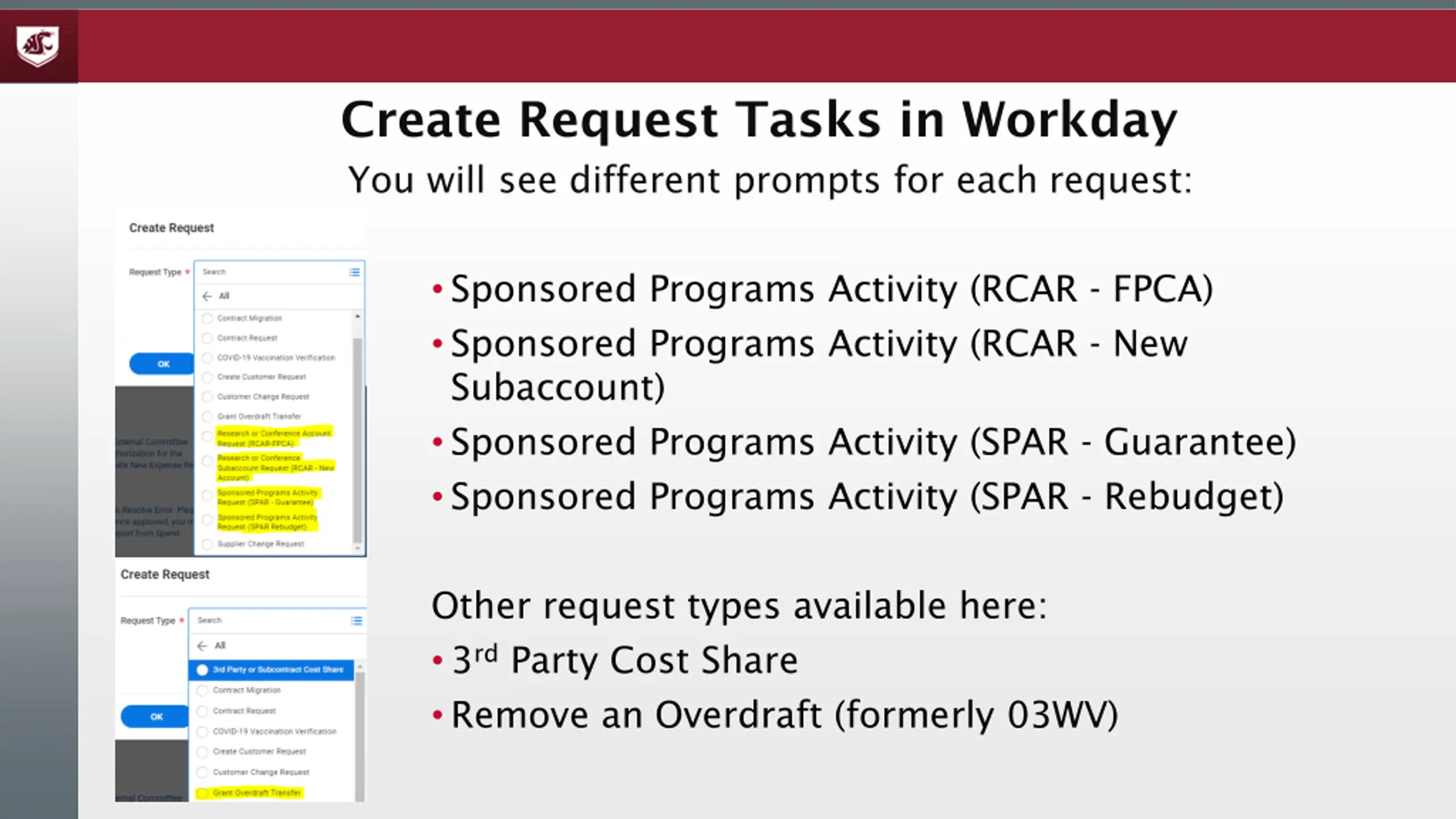Click bullet 'Remove an Overdraft (formerly 03WV)'
The image size is (1456, 819).
click(x=784, y=715)
